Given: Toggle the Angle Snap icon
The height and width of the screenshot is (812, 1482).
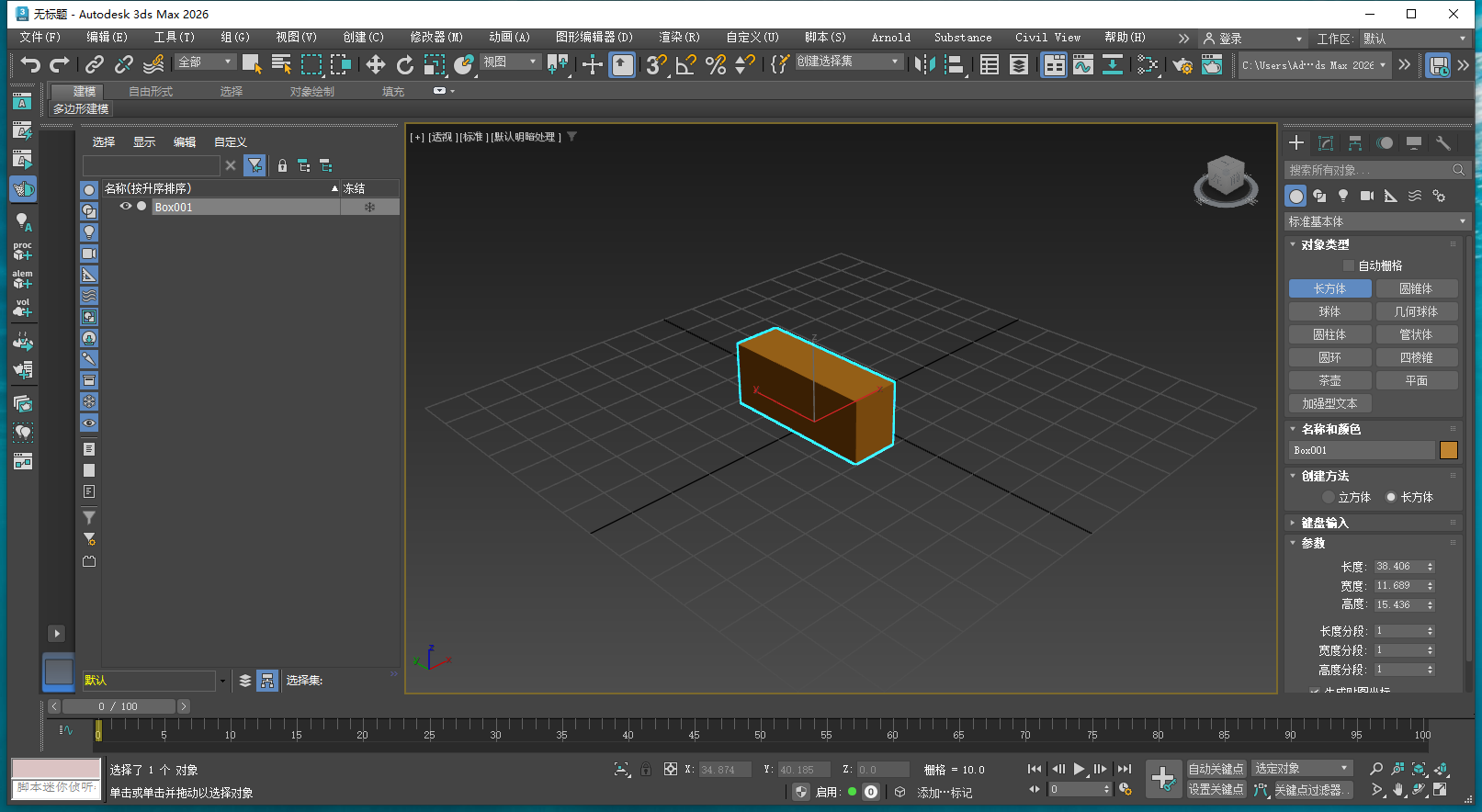Looking at the screenshot, I should pyautogui.click(x=685, y=64).
